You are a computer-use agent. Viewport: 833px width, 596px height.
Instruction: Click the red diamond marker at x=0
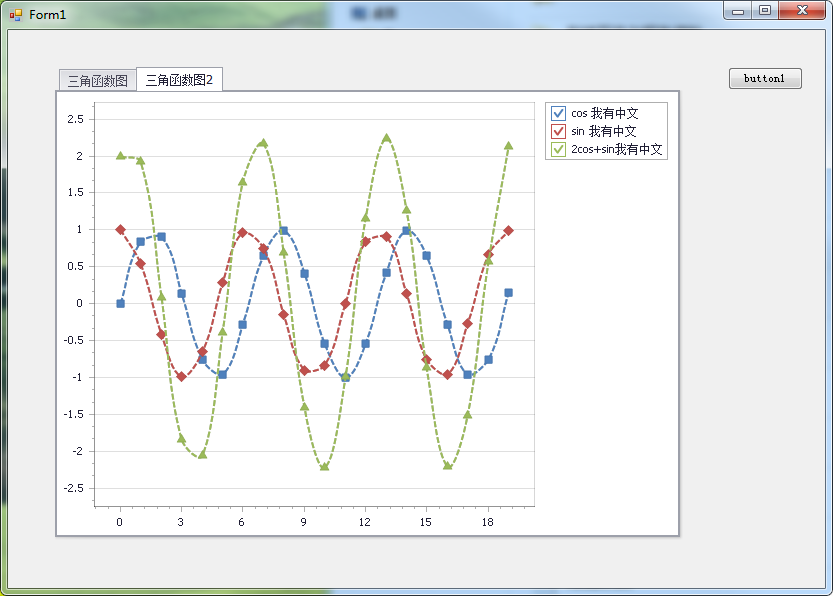click(121, 229)
